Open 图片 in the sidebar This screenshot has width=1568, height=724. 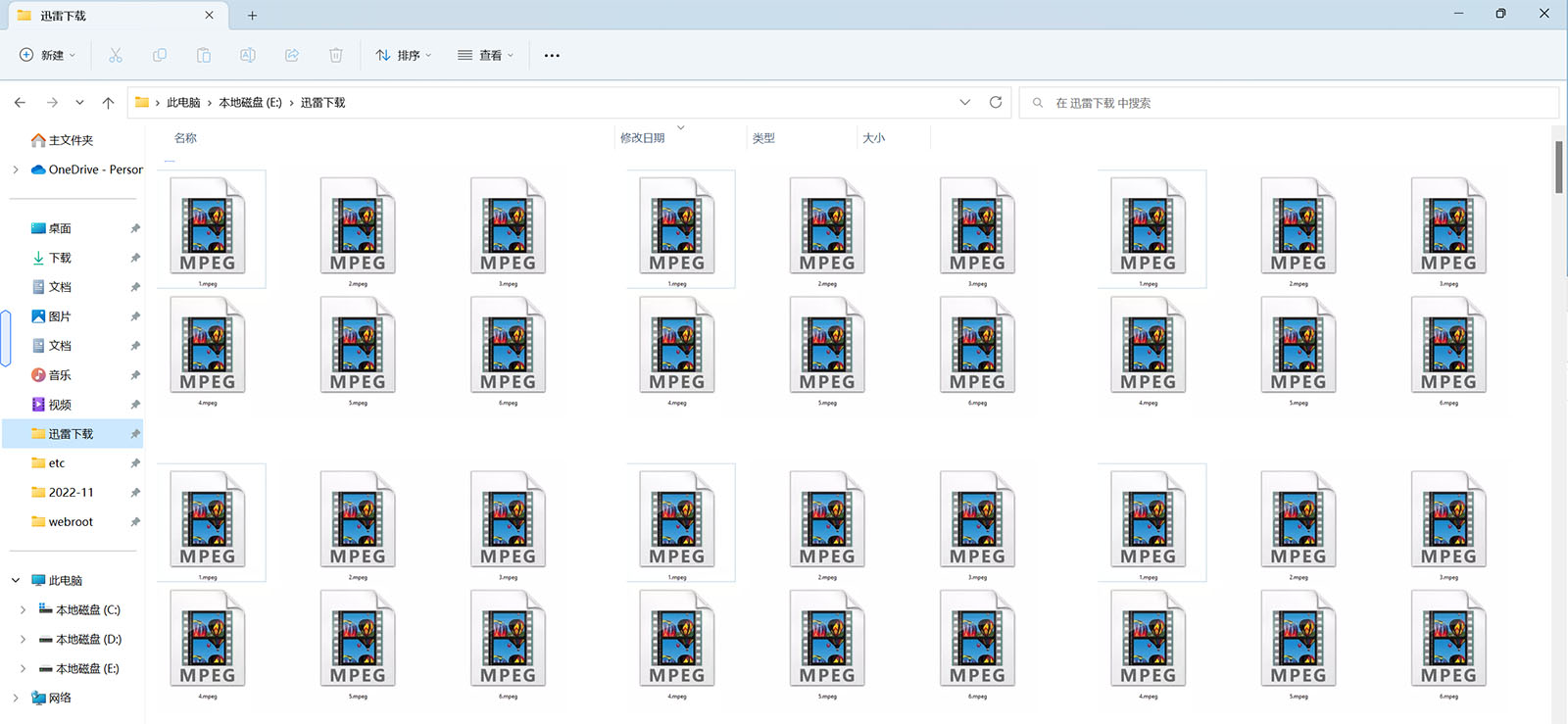60,316
